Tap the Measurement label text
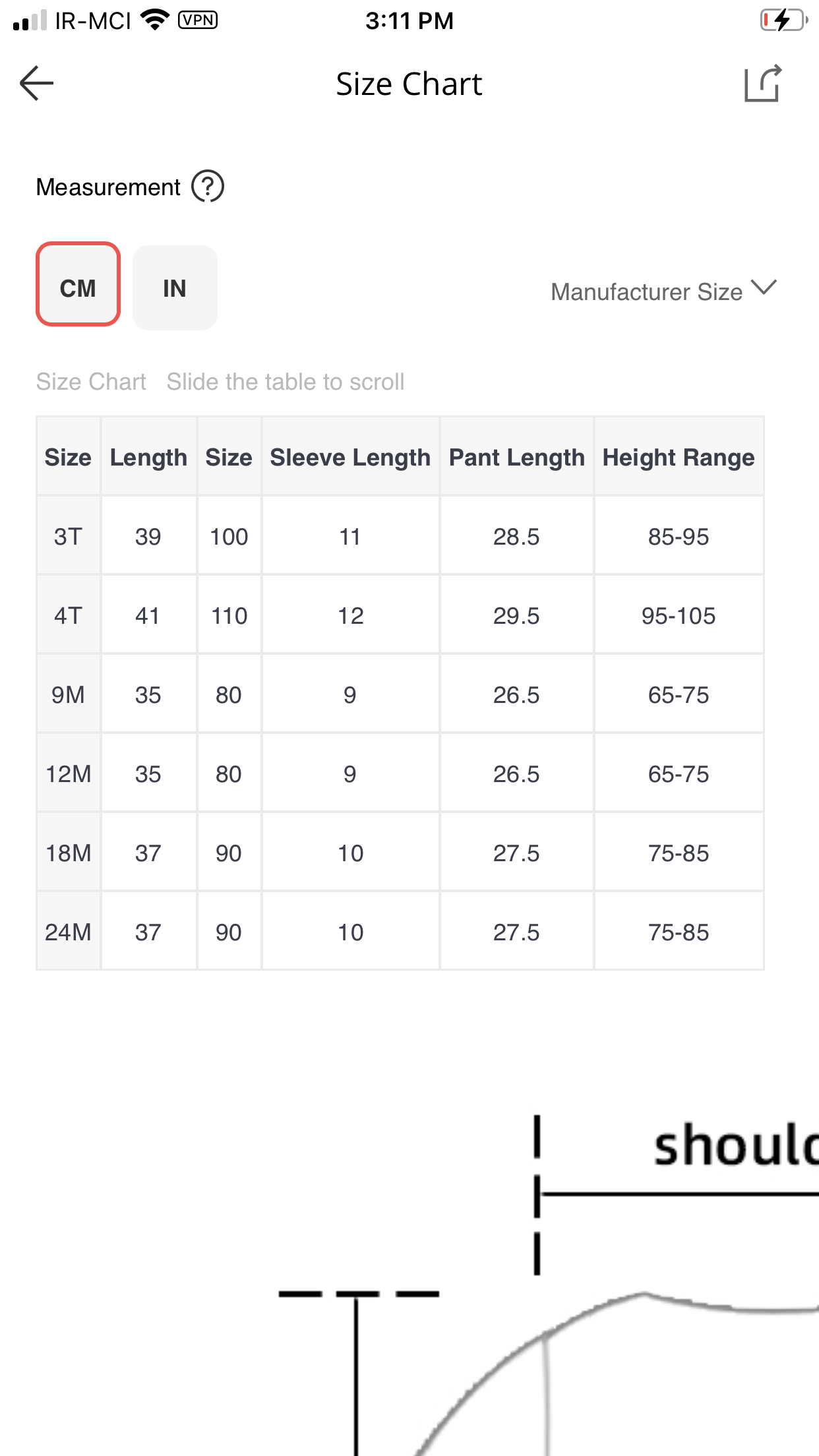Screen dimensions: 819x1456 pyautogui.click(x=108, y=187)
